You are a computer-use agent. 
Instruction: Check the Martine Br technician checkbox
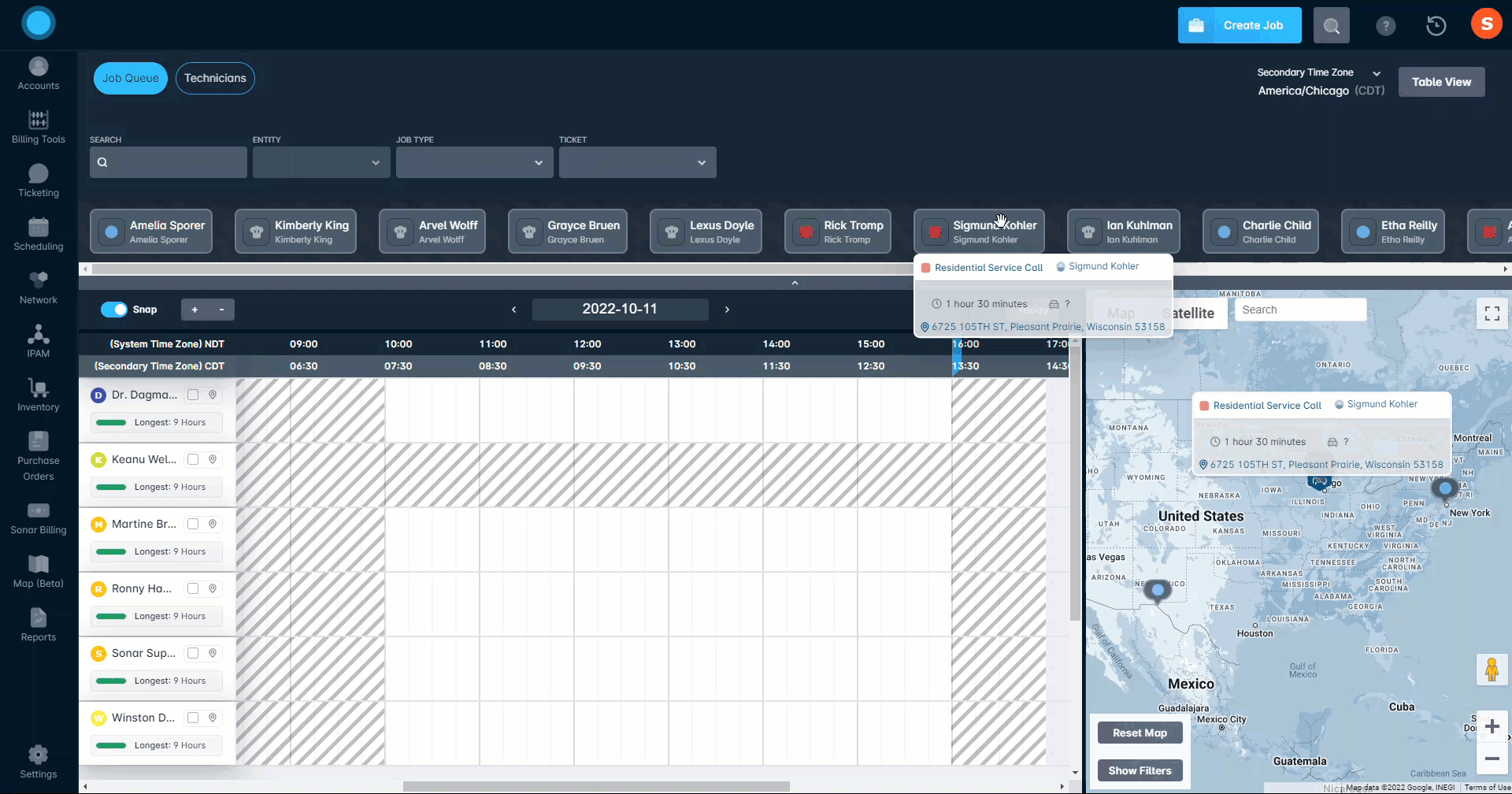tap(193, 524)
